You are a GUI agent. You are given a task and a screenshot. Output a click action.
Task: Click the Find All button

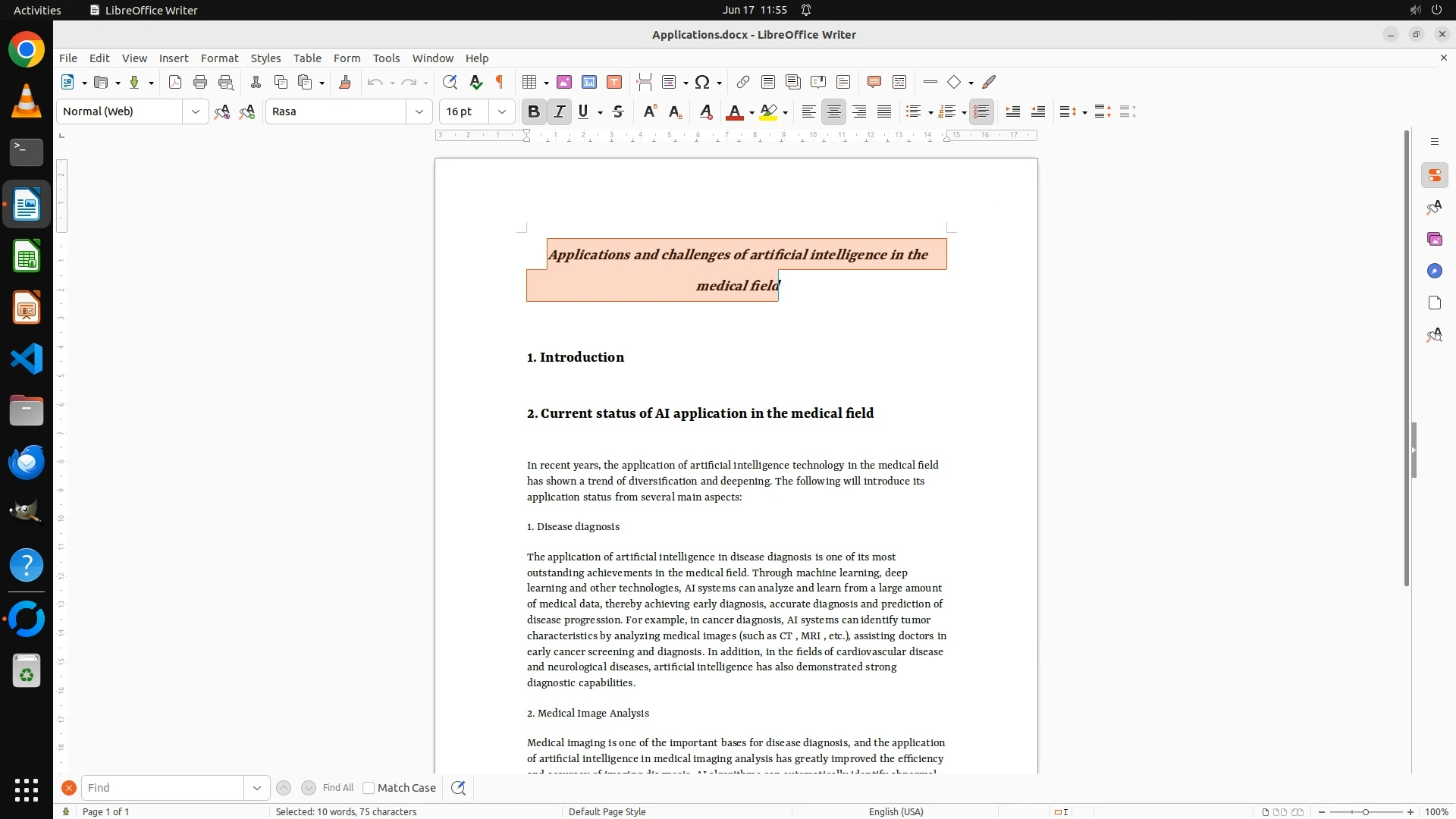click(338, 788)
